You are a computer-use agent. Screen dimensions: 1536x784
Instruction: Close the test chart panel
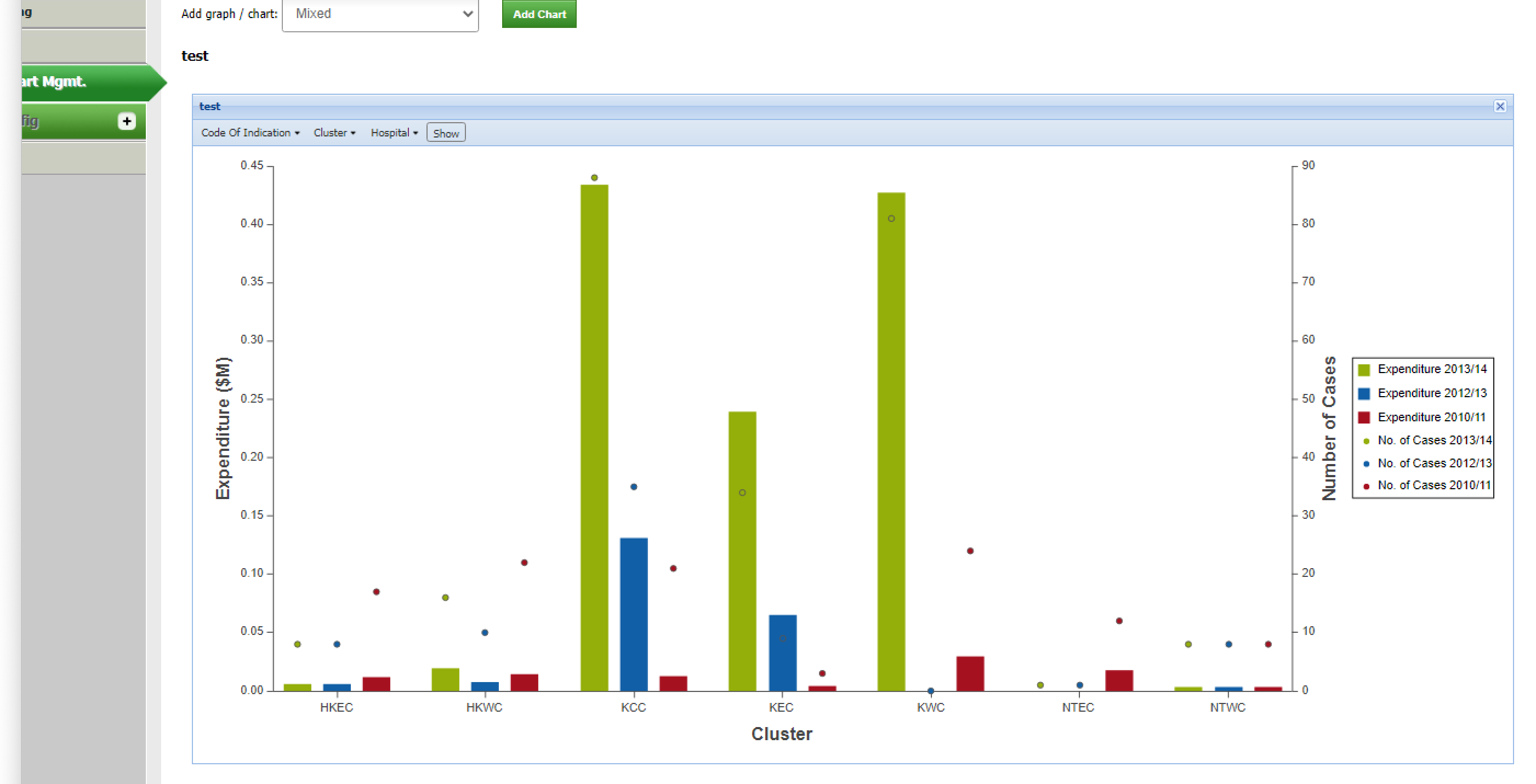(x=1500, y=106)
